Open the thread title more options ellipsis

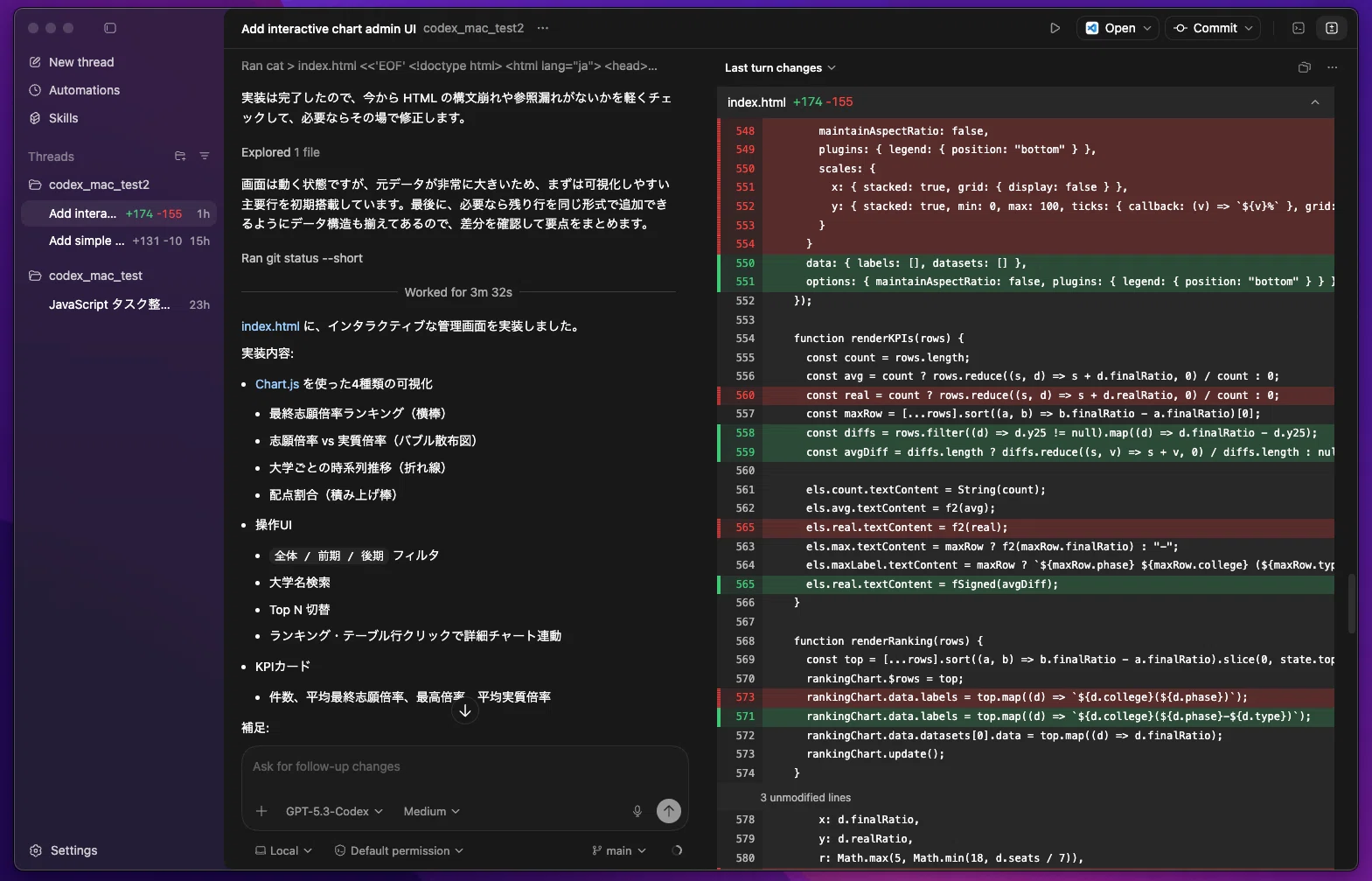click(543, 28)
